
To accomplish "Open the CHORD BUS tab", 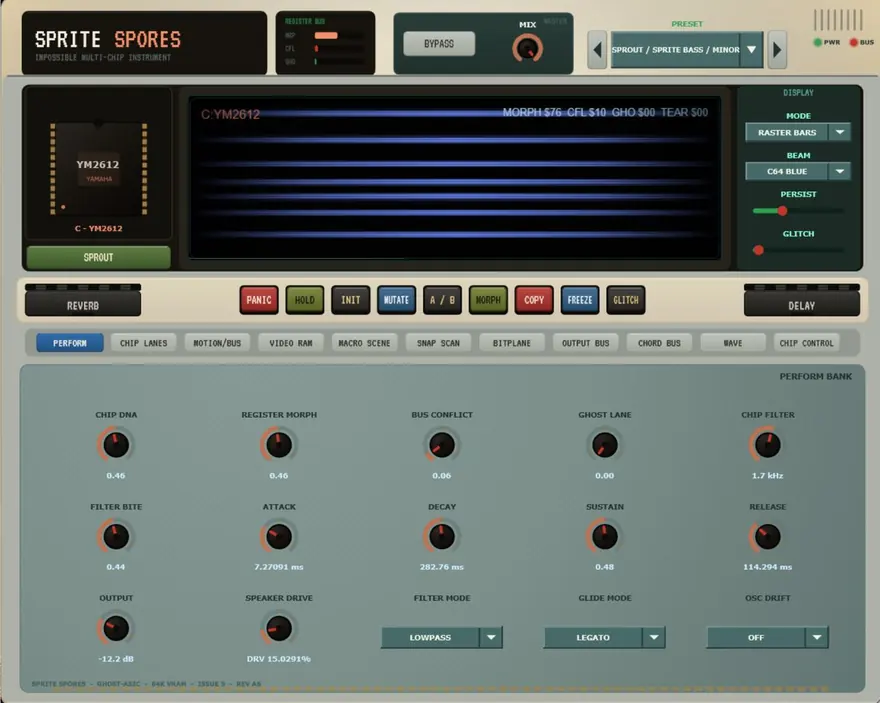I will click(x=659, y=343).
